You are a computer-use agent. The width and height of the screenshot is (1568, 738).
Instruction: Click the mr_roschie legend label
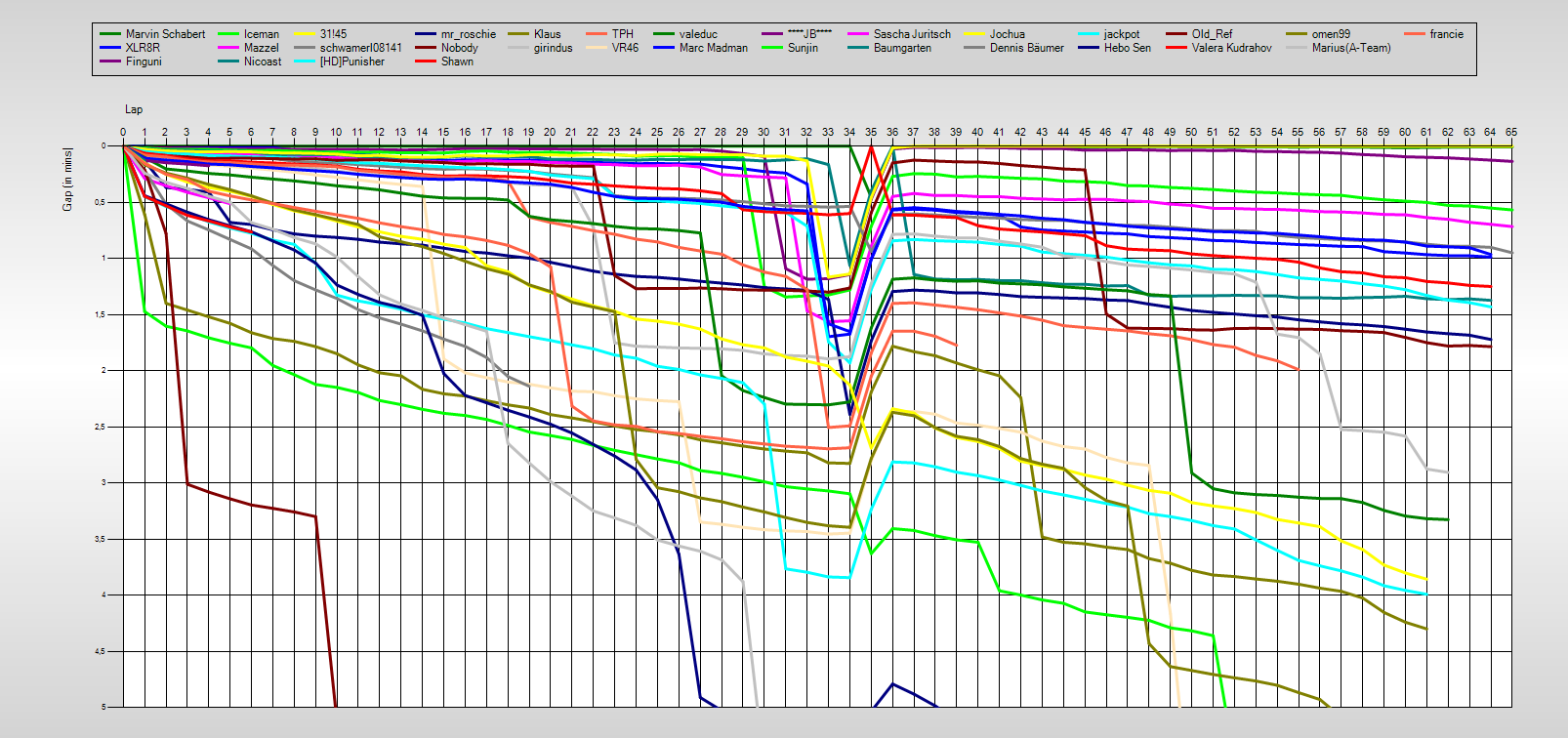click(x=468, y=34)
